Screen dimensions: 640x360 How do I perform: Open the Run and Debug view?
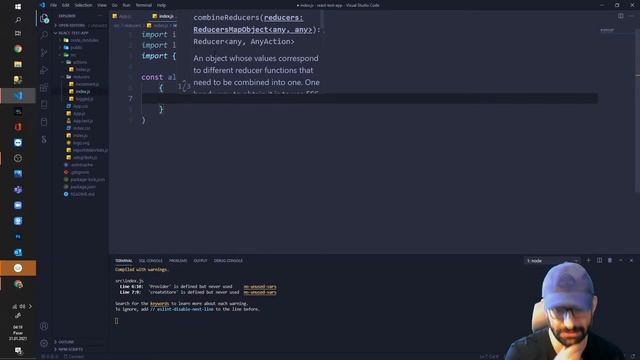point(44,70)
